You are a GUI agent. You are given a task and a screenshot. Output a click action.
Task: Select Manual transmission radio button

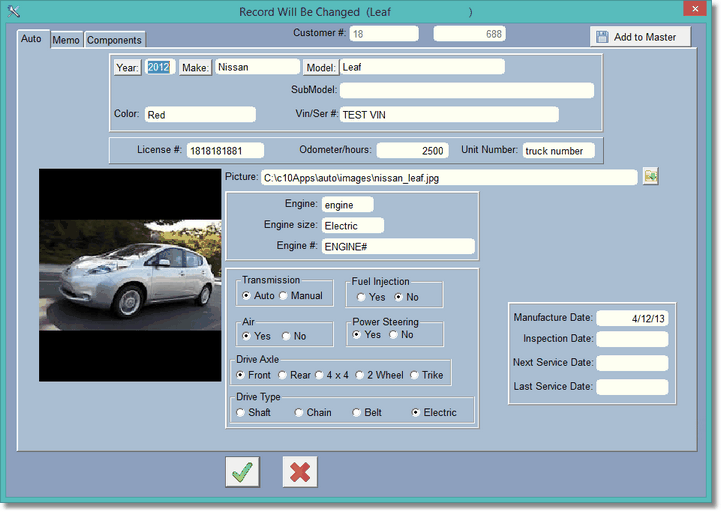(x=283, y=297)
